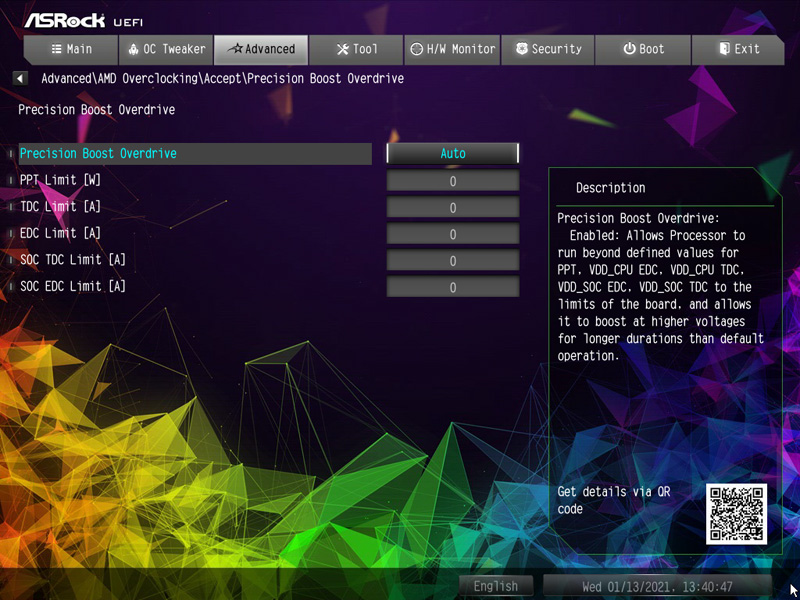800x600 pixels.
Task: Click the ASRock UEFI logo
Action: [x=84, y=20]
